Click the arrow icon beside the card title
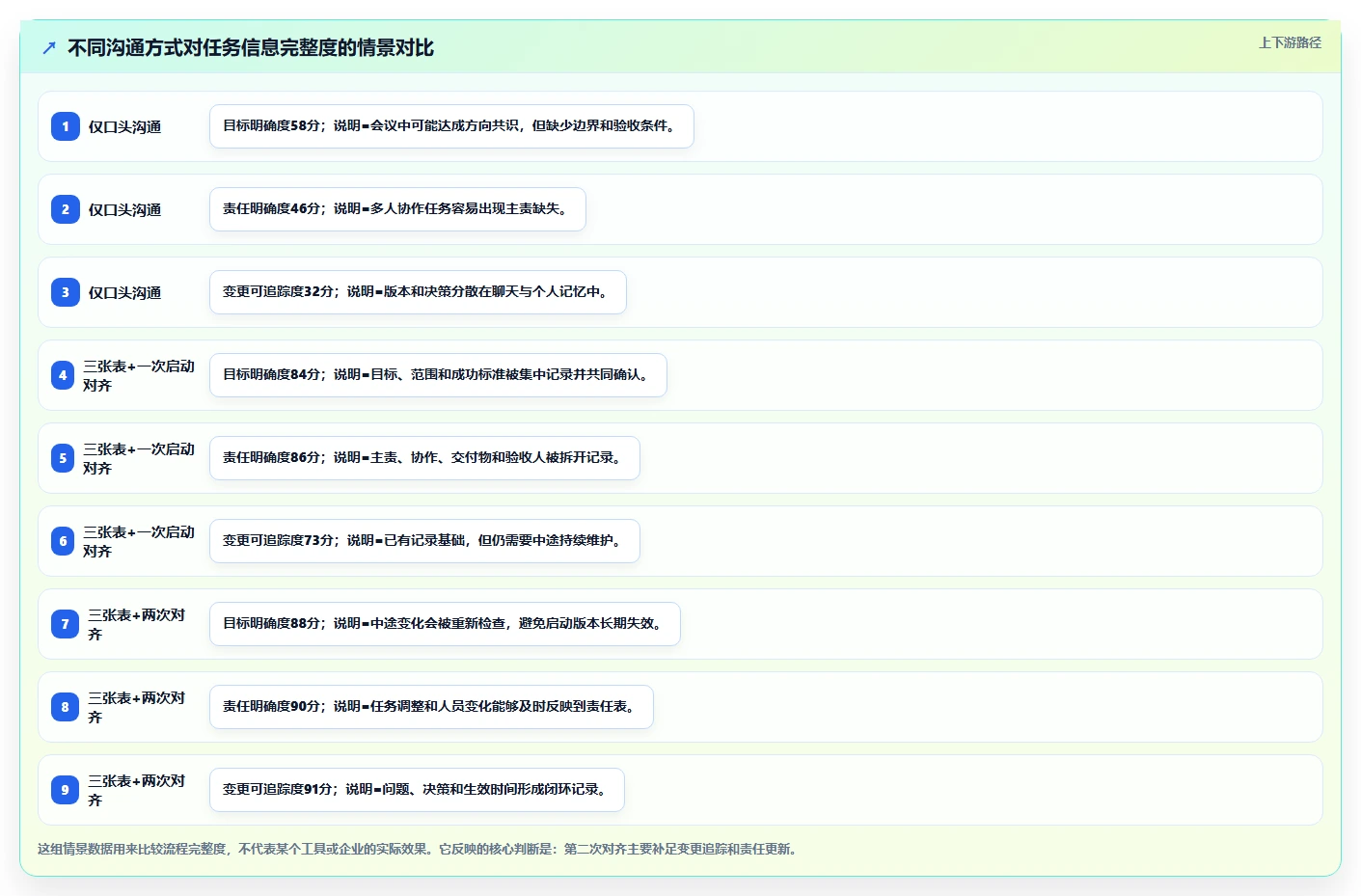The height and width of the screenshot is (896, 1361). [x=49, y=47]
